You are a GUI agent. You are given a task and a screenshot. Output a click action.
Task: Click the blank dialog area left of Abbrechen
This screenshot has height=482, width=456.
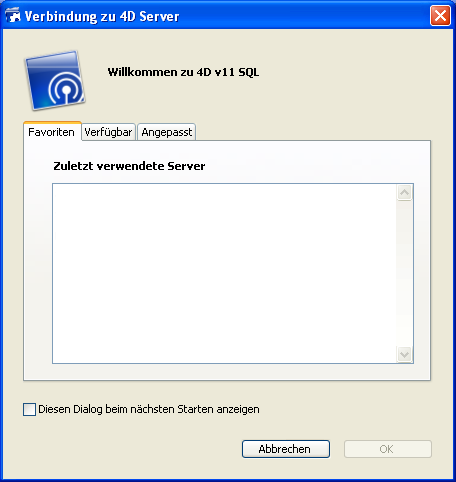[x=130, y=449]
